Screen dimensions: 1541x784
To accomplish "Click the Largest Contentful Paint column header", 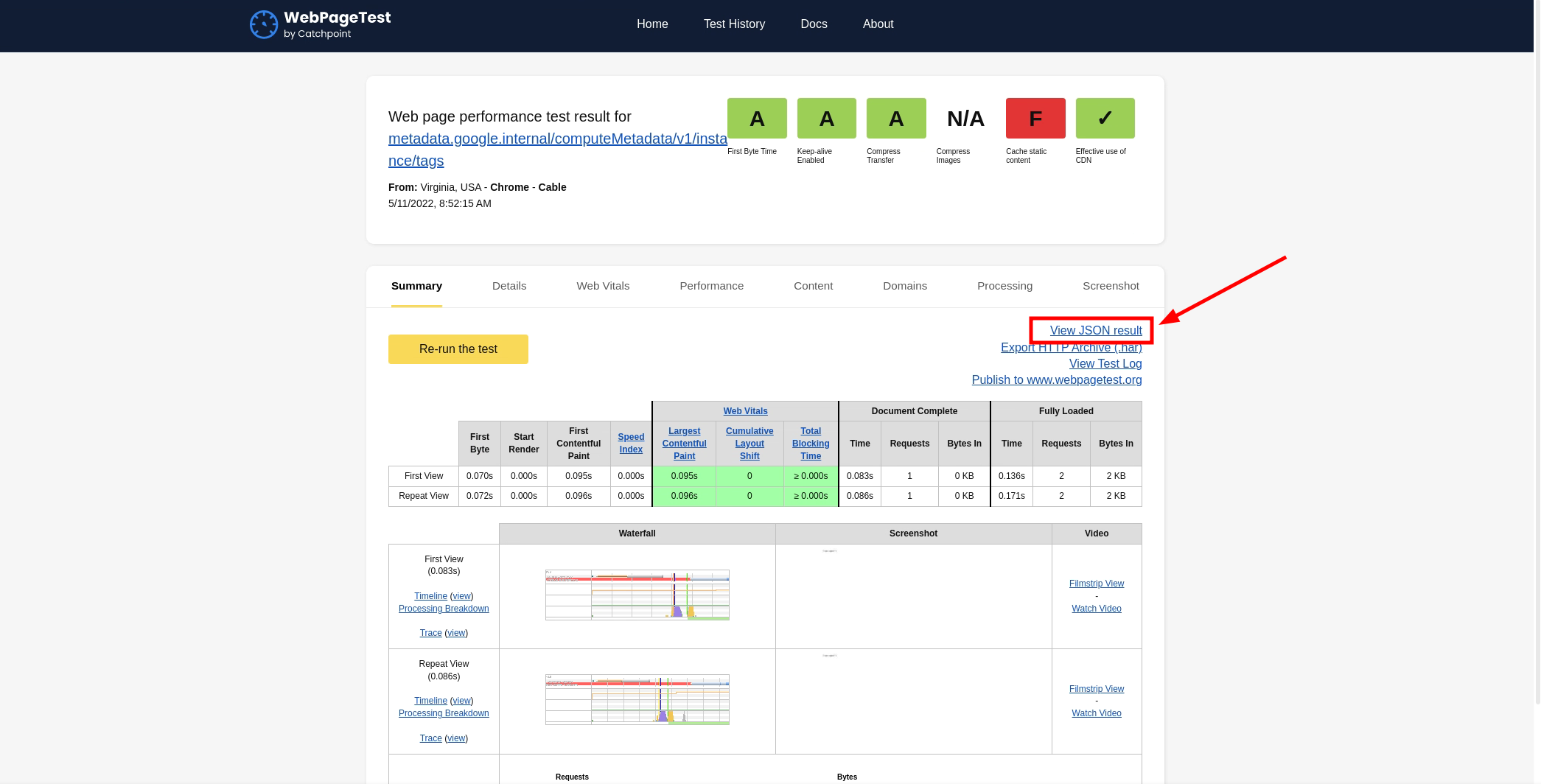I will [x=684, y=444].
